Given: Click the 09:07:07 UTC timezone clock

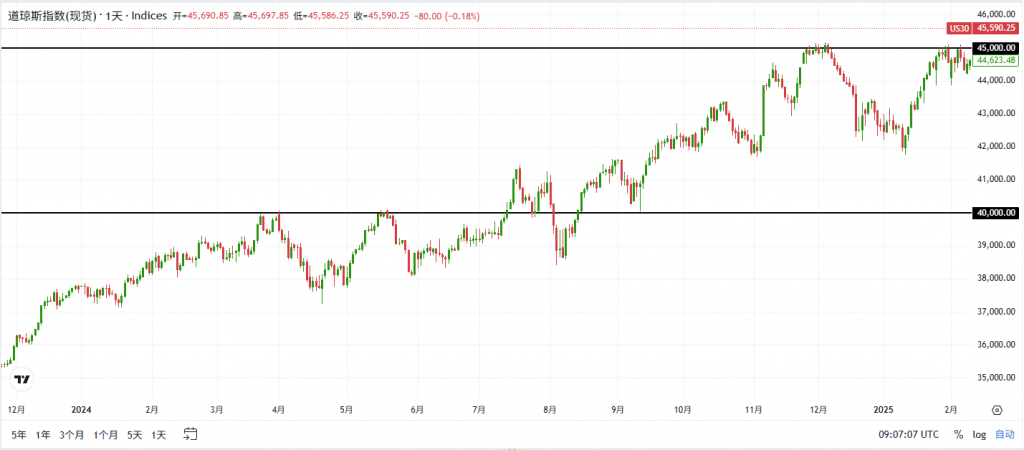Looking at the screenshot, I should [x=908, y=434].
